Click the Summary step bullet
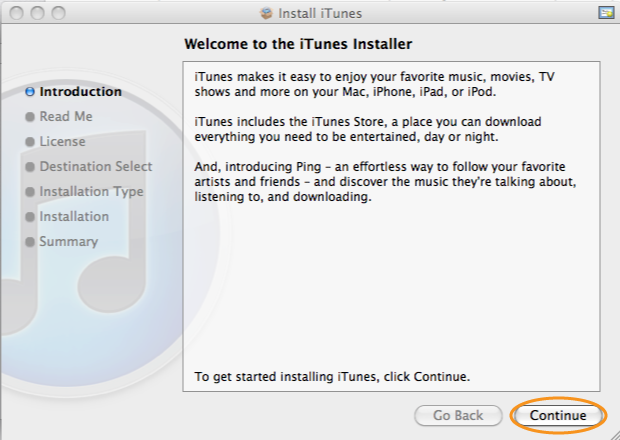 (30, 242)
